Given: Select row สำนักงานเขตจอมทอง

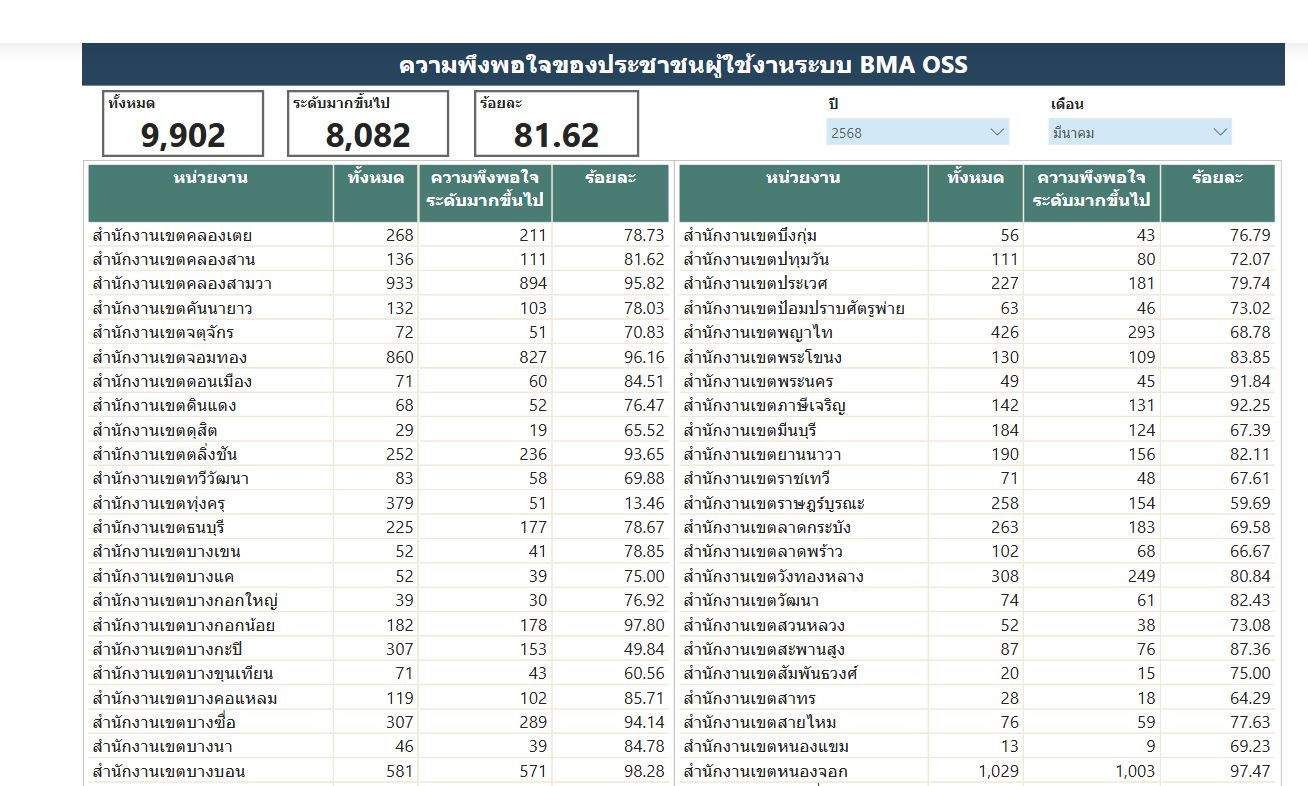Looking at the screenshot, I should (x=378, y=357).
